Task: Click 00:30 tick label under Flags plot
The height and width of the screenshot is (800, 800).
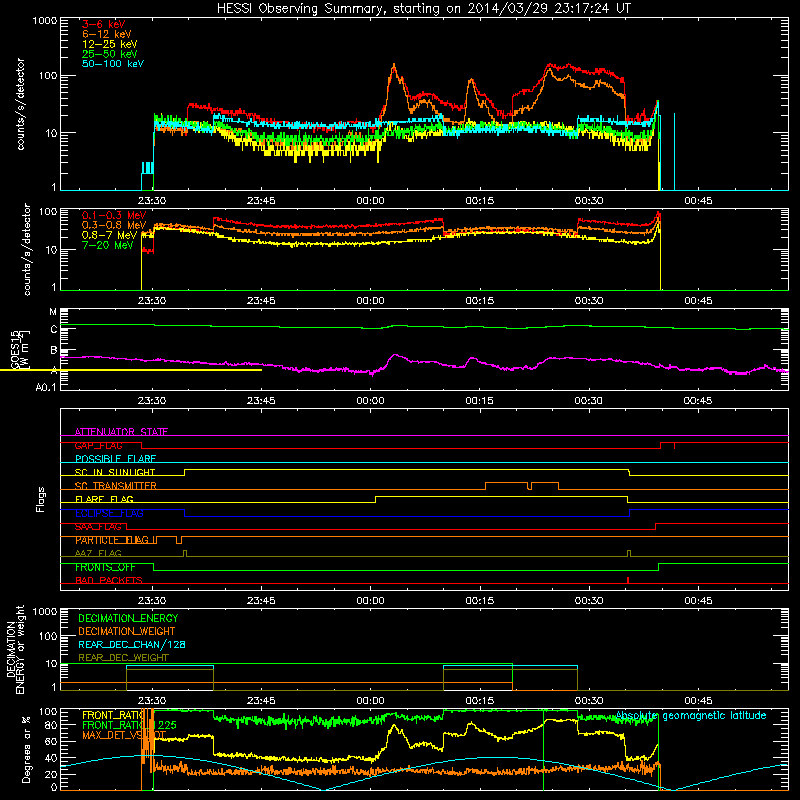Action: (x=589, y=601)
